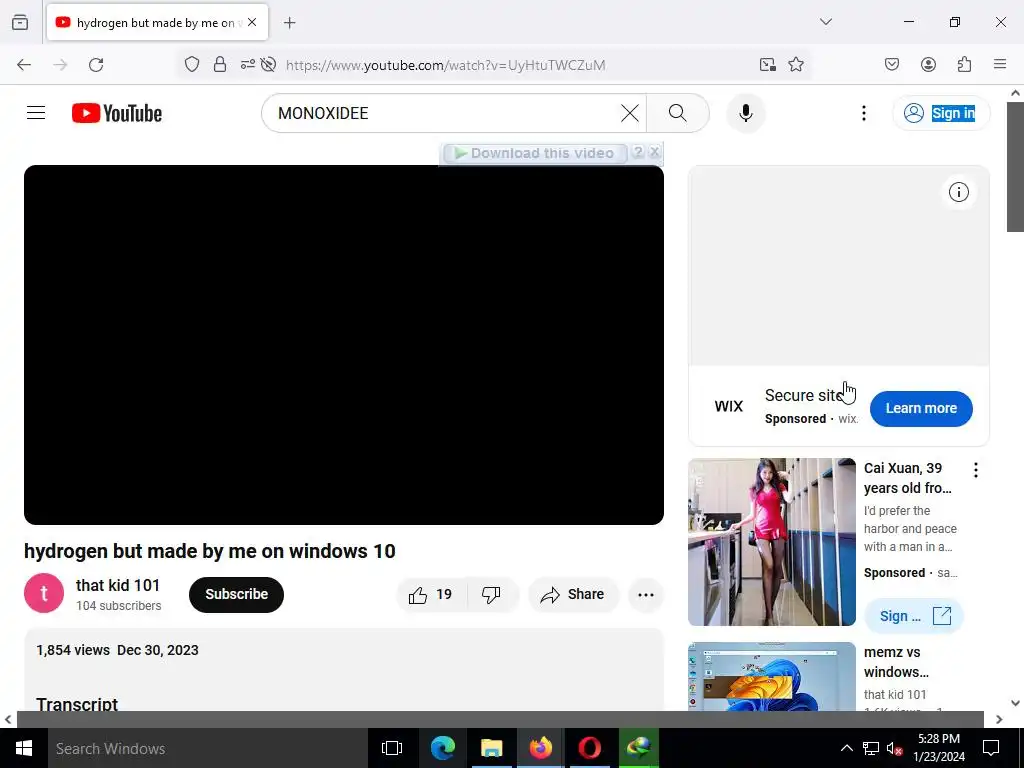Toggle picture-in-picture from address bar

click(767, 64)
